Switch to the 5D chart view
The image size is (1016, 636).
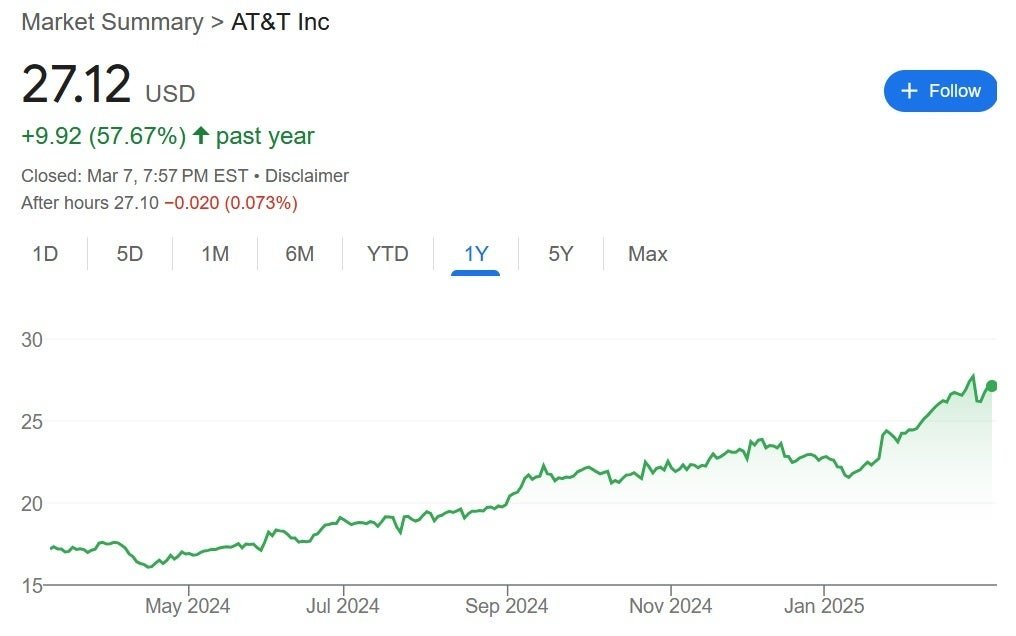pyautogui.click(x=129, y=254)
